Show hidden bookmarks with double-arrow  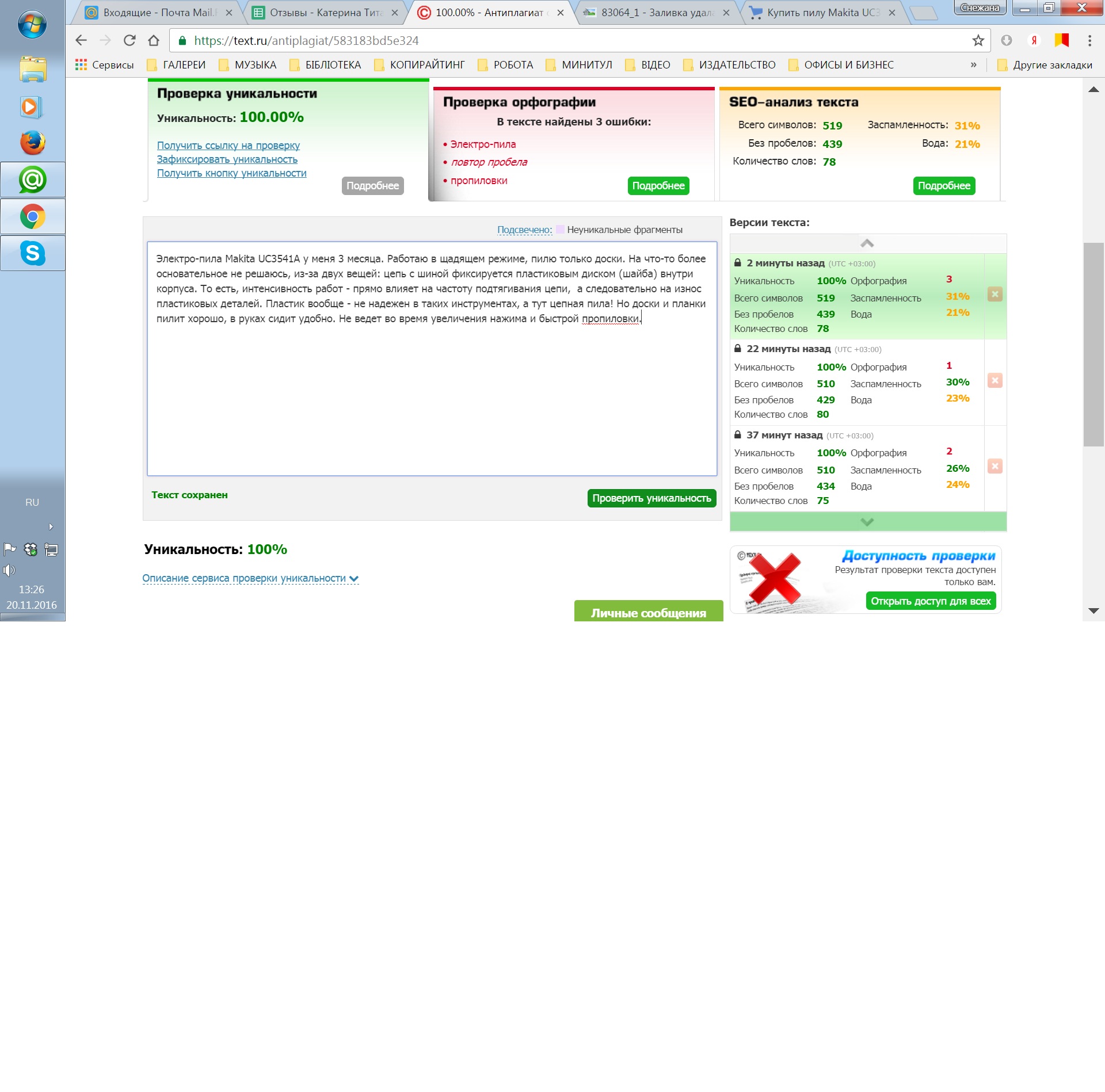[973, 64]
